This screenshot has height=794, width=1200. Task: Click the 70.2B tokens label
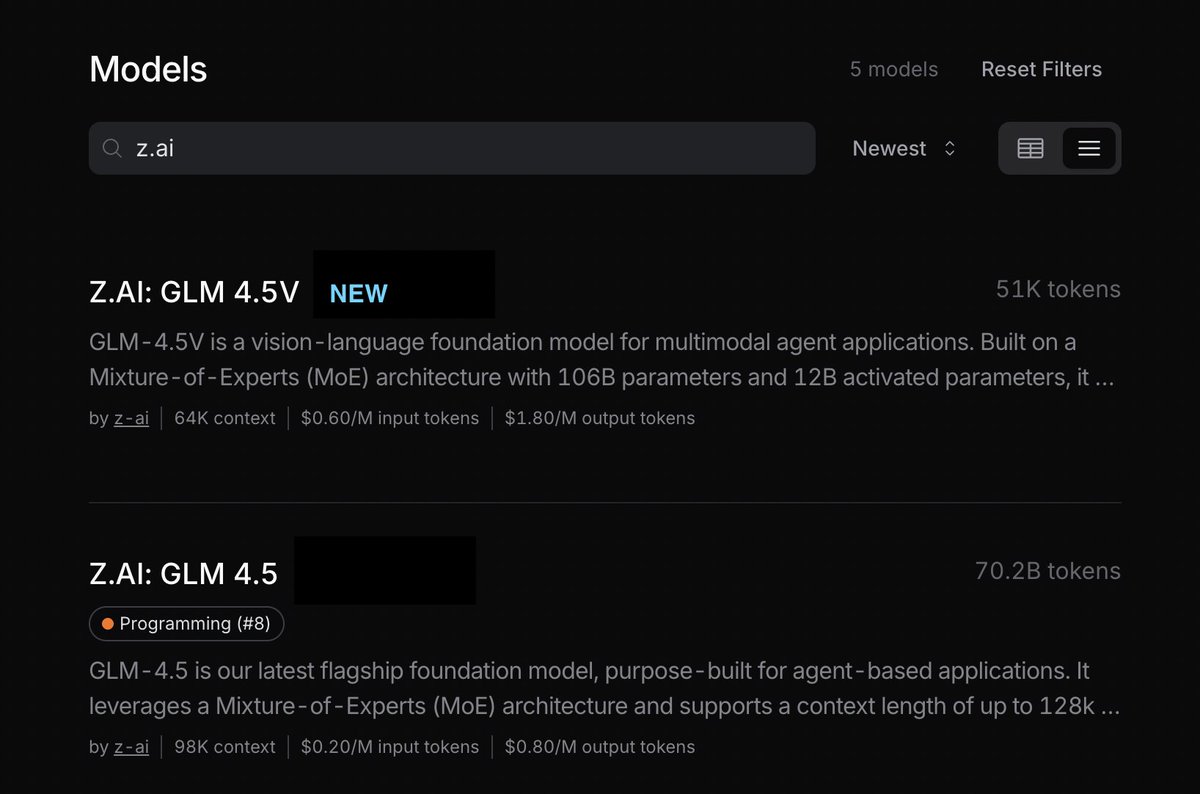click(1048, 571)
